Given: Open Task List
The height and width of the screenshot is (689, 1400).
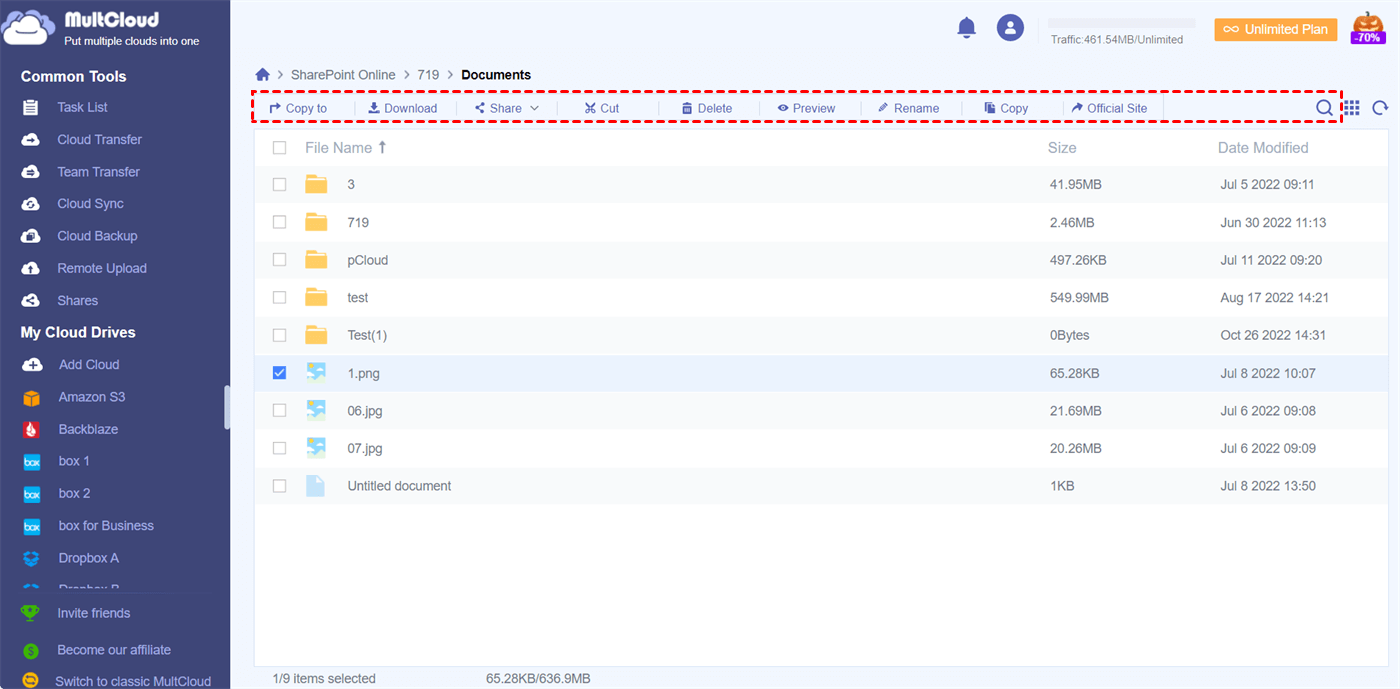Looking at the screenshot, I should [82, 107].
